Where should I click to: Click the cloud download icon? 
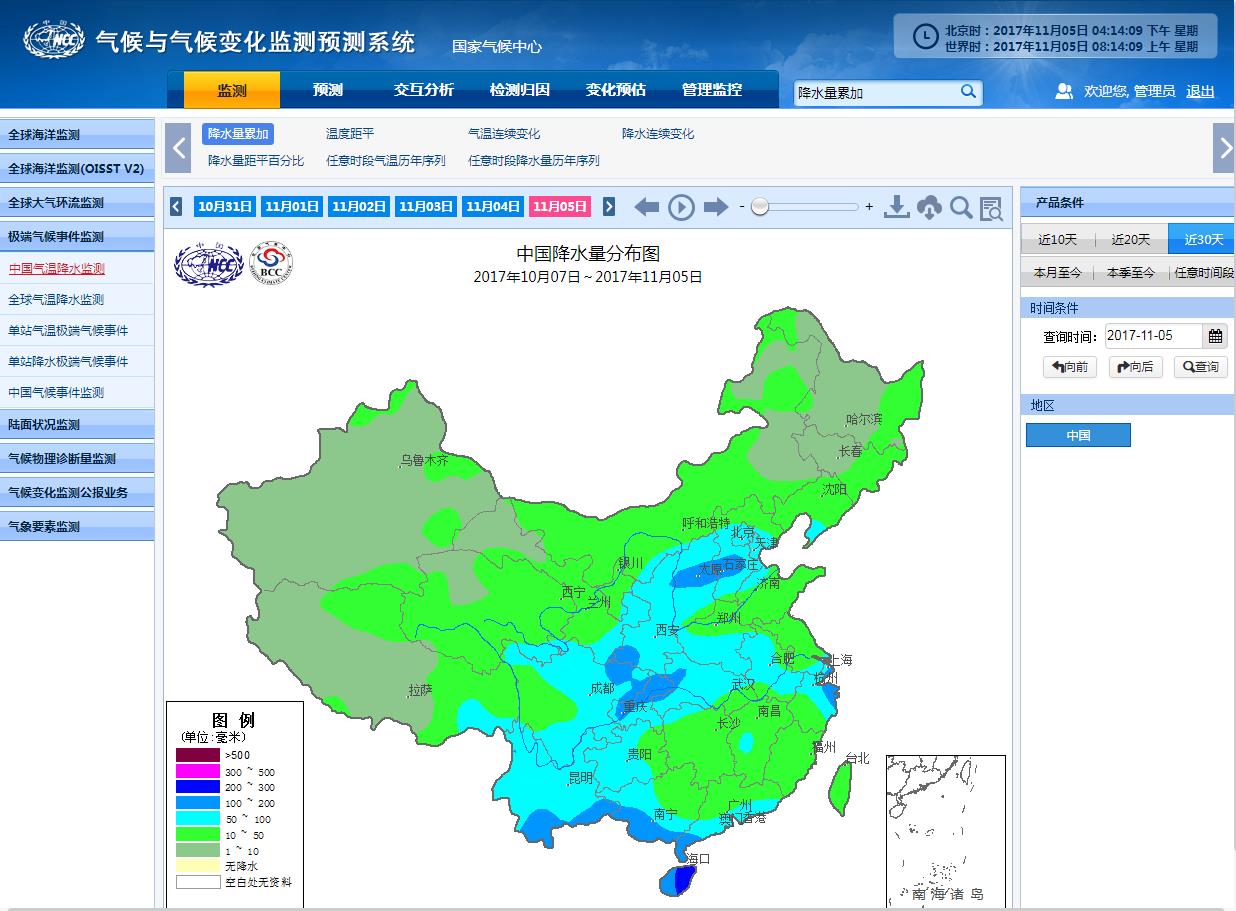pos(929,207)
